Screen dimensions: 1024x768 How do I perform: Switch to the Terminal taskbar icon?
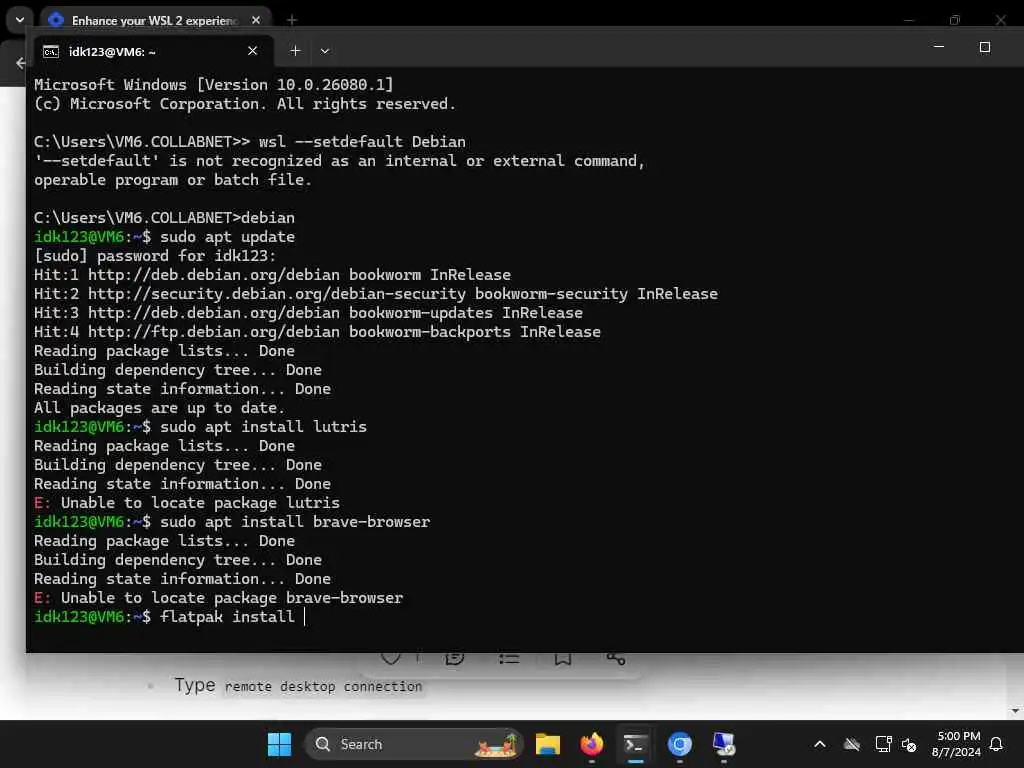click(635, 744)
